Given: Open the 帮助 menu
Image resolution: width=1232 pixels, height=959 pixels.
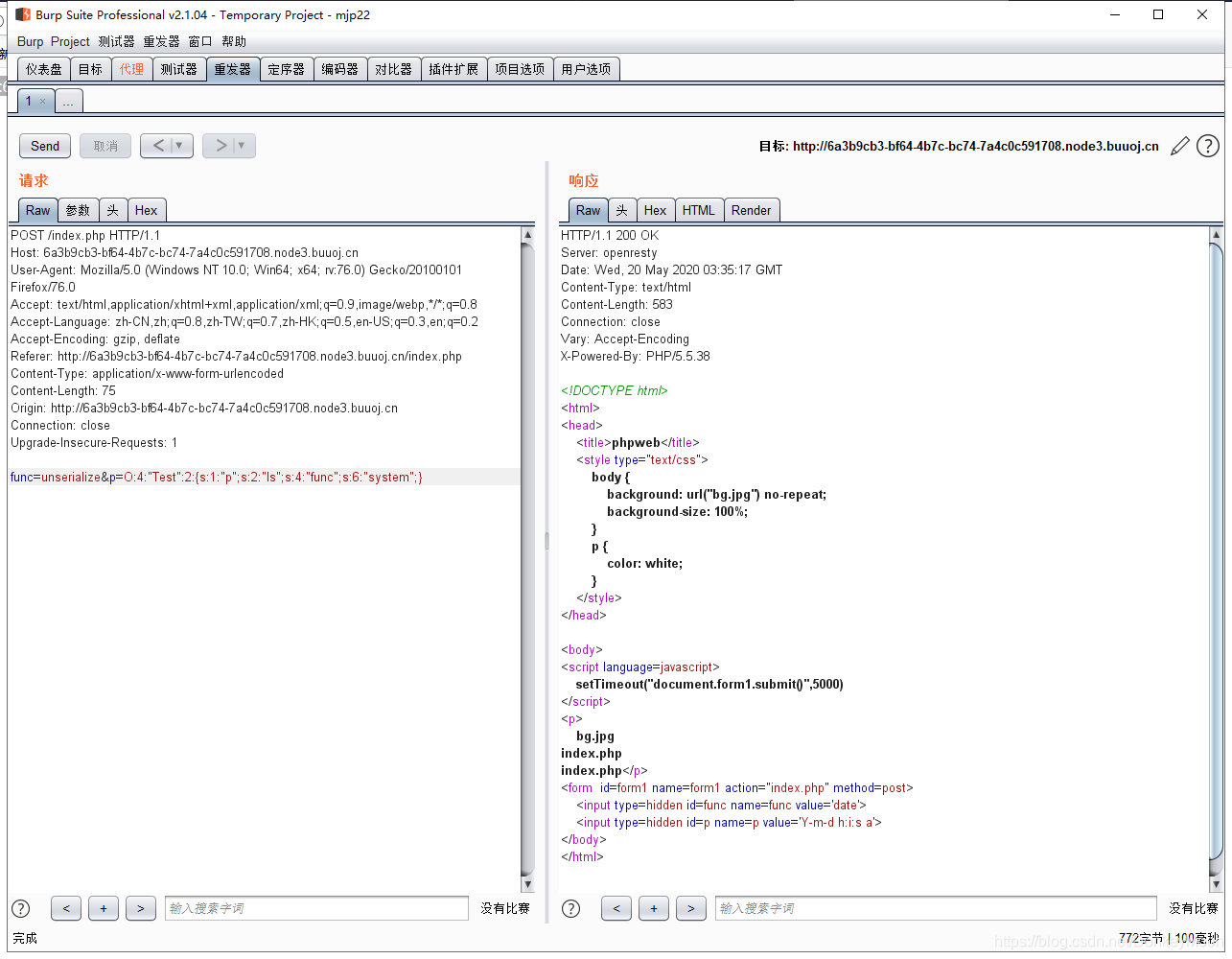Looking at the screenshot, I should point(234,41).
